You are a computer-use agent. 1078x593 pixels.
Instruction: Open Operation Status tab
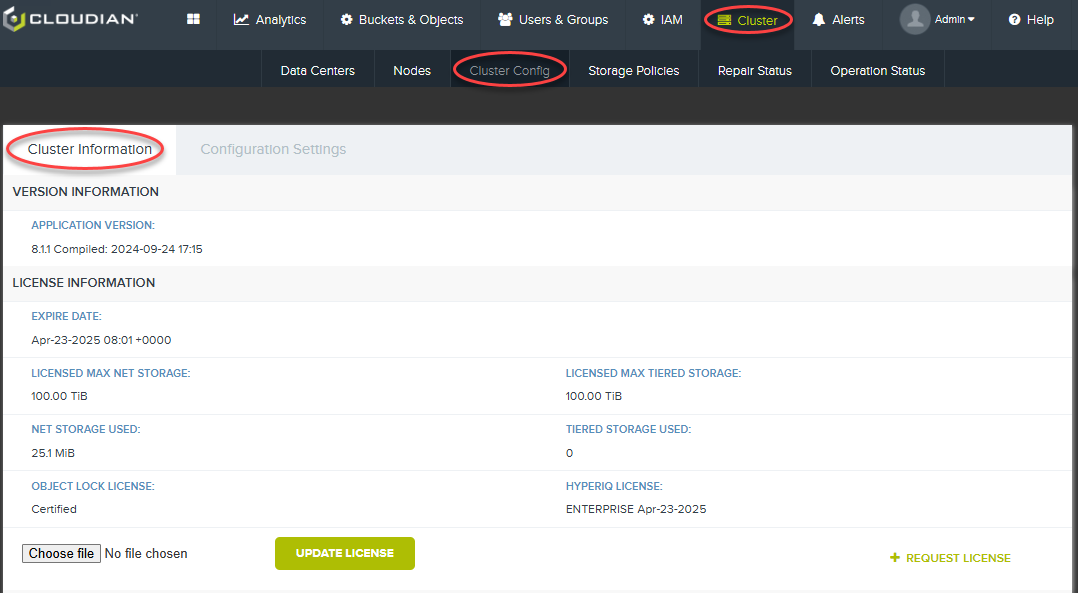pos(878,70)
